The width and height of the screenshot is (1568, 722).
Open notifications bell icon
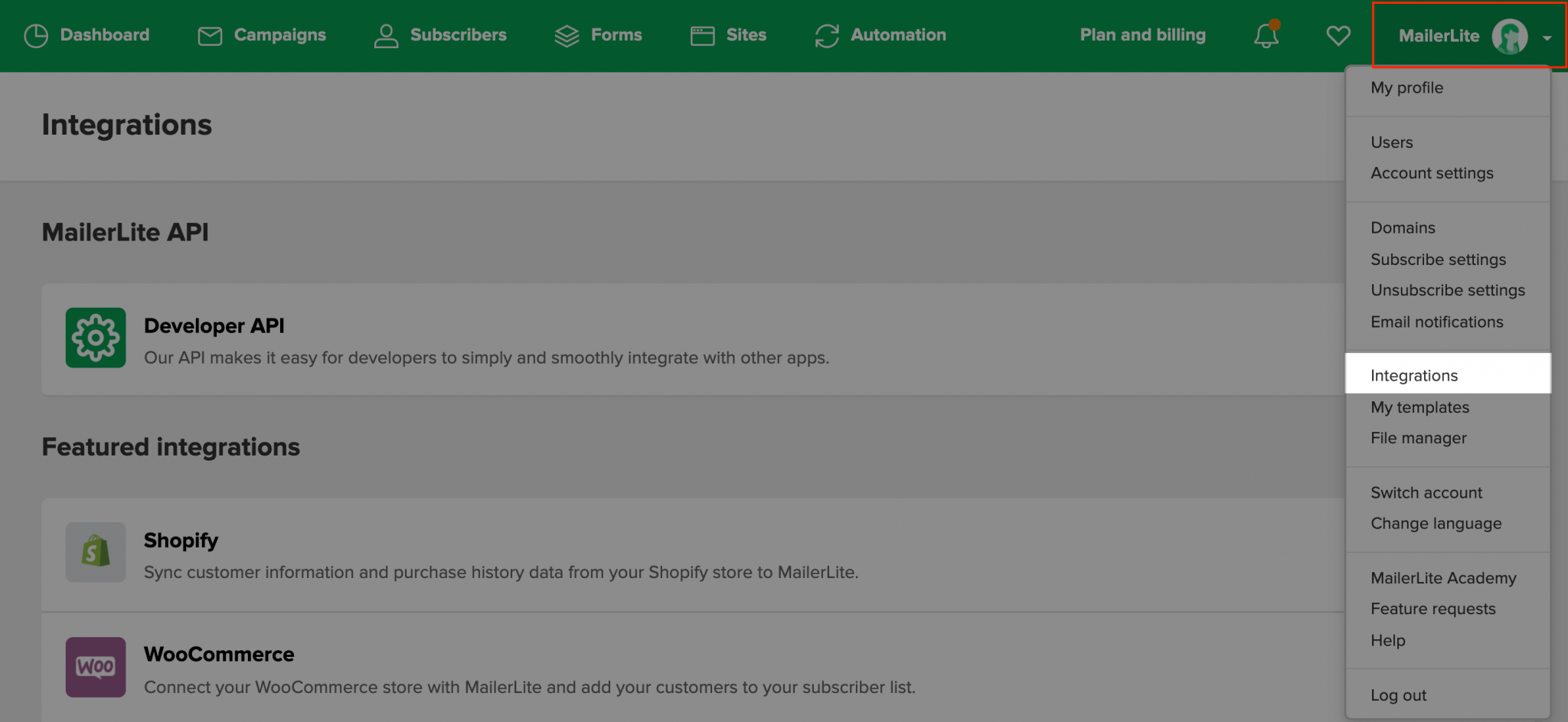click(x=1266, y=35)
